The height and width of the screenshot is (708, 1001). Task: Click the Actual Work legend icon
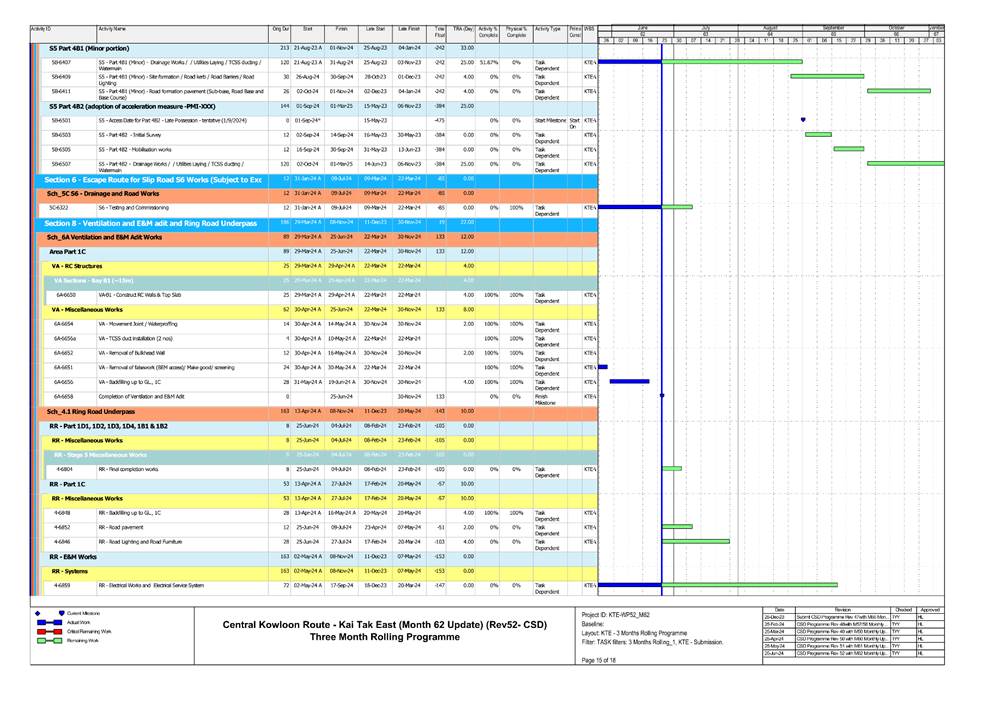(x=48, y=622)
